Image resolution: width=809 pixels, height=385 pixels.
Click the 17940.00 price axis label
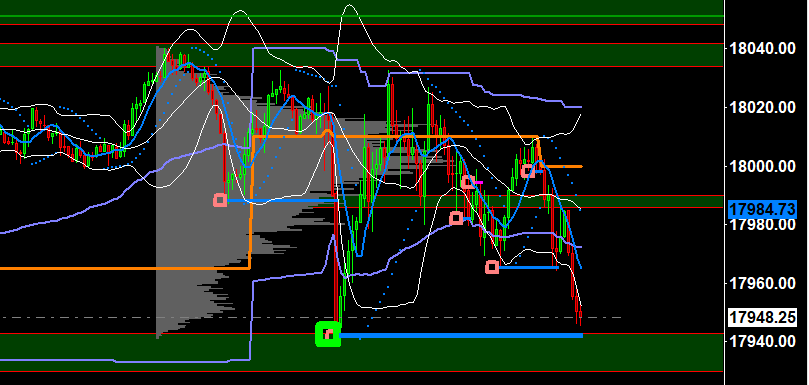(762, 341)
